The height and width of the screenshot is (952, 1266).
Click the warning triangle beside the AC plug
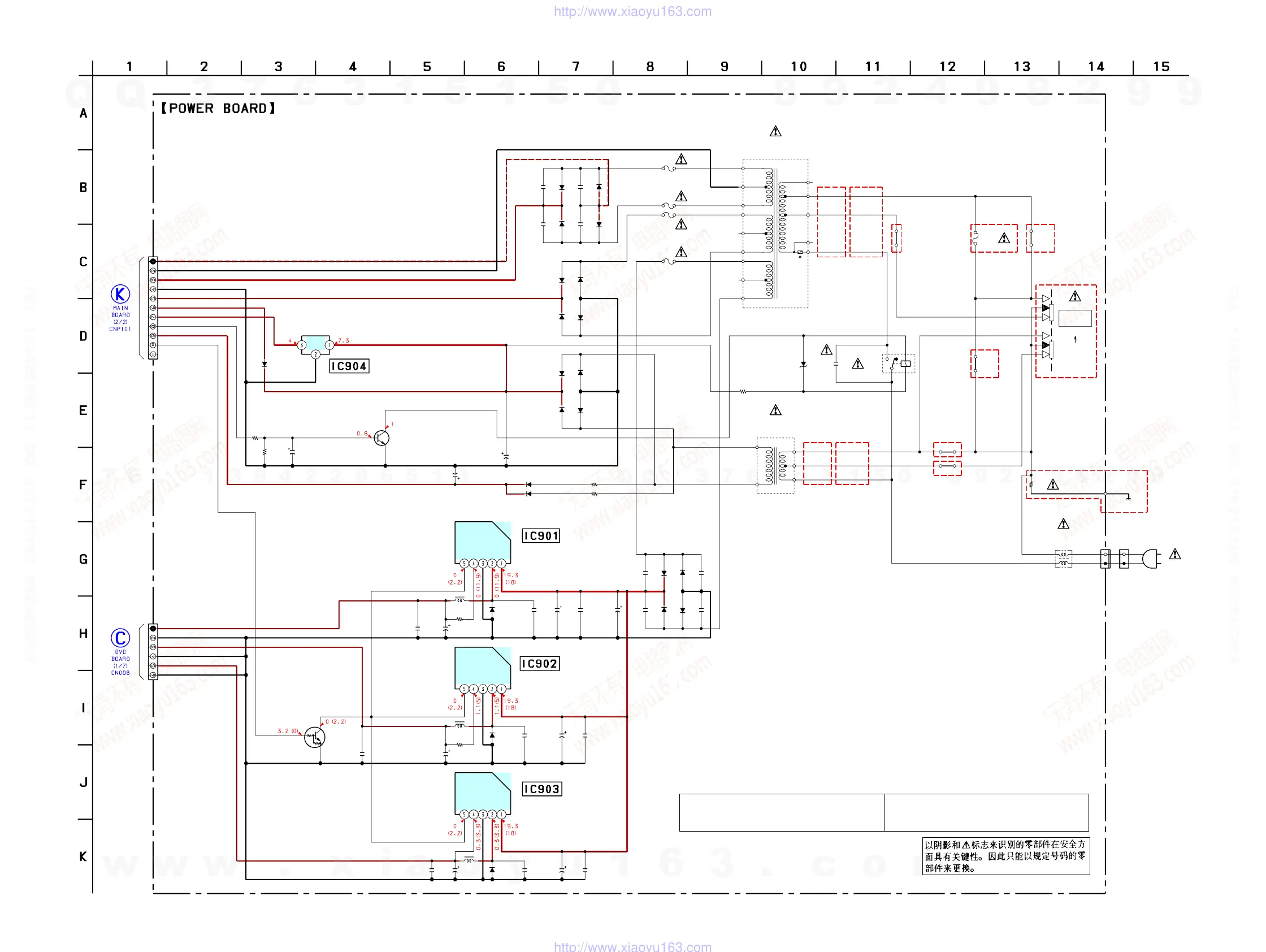(x=1175, y=554)
